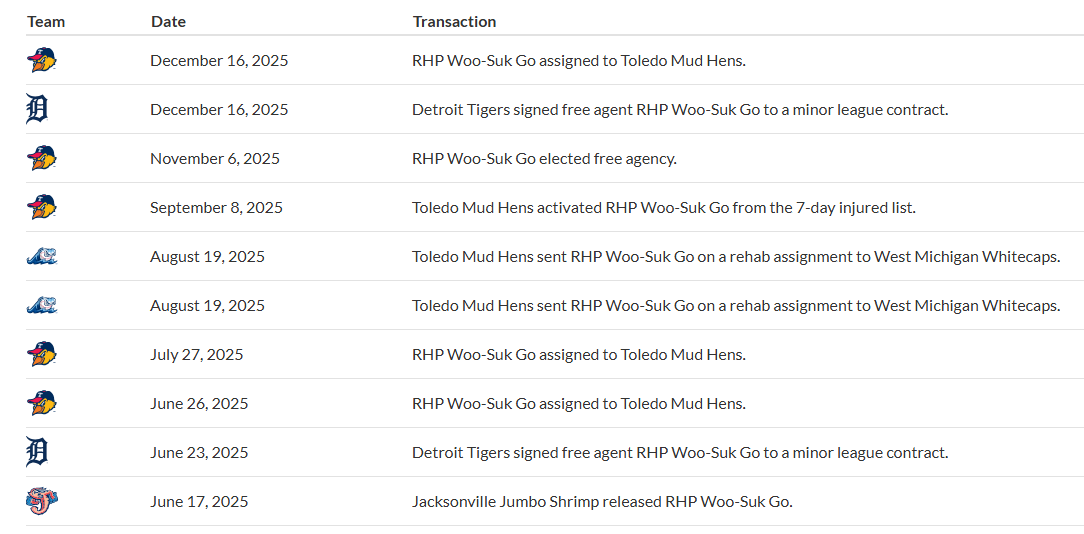1084x534 pixels.
Task: Click the "activated from 7-day injured list" transaction
Action: click(x=663, y=207)
